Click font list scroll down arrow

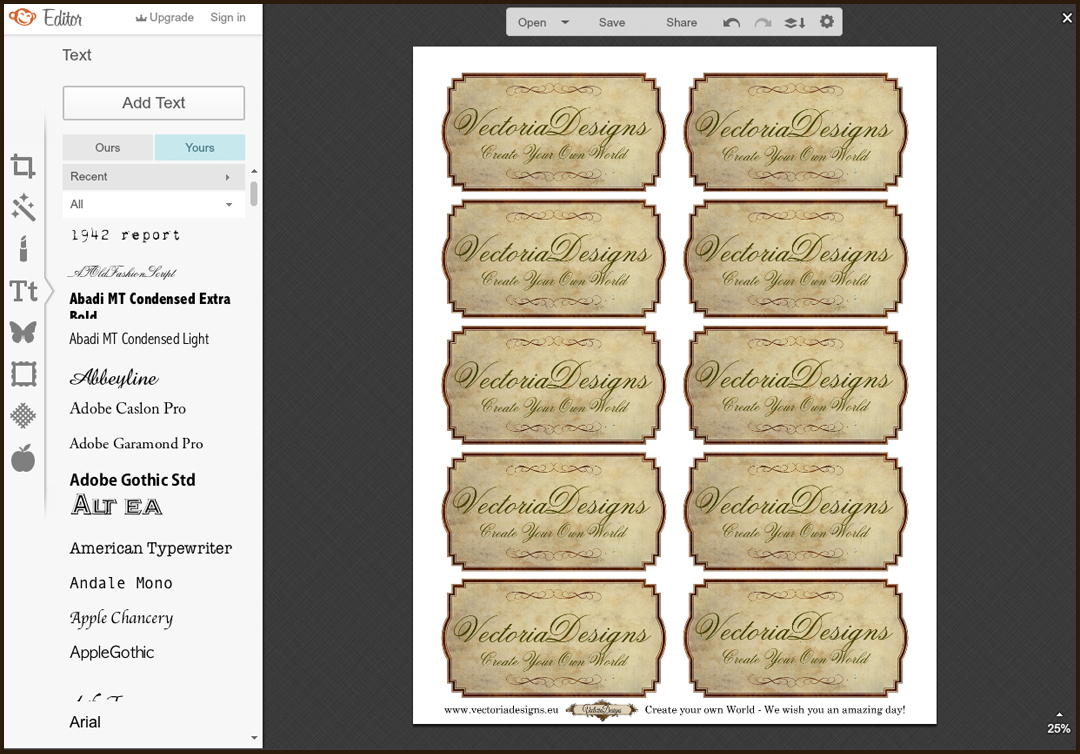[x=254, y=737]
